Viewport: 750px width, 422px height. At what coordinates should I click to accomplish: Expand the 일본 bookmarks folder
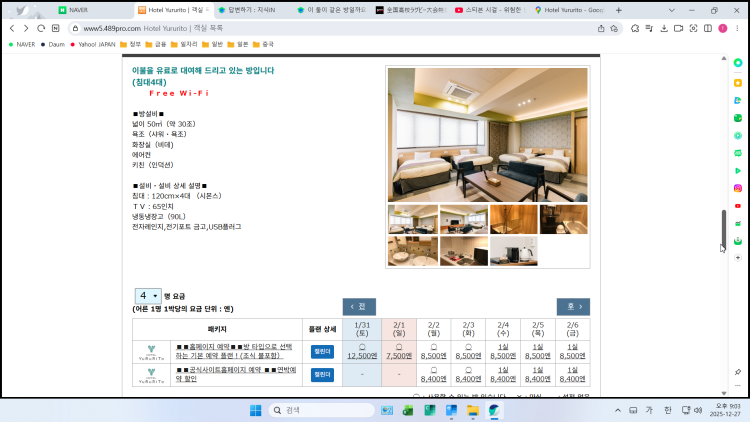(x=237, y=44)
